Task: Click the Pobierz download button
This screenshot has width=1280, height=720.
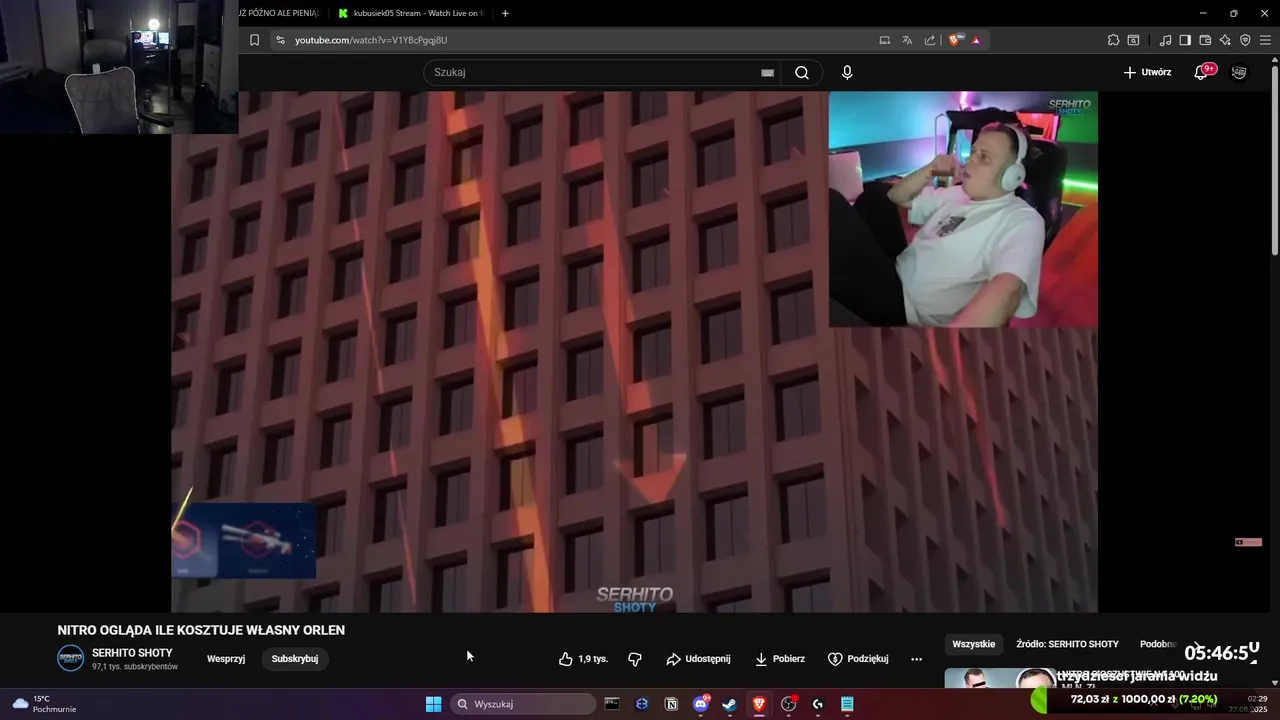Action: pos(779,659)
